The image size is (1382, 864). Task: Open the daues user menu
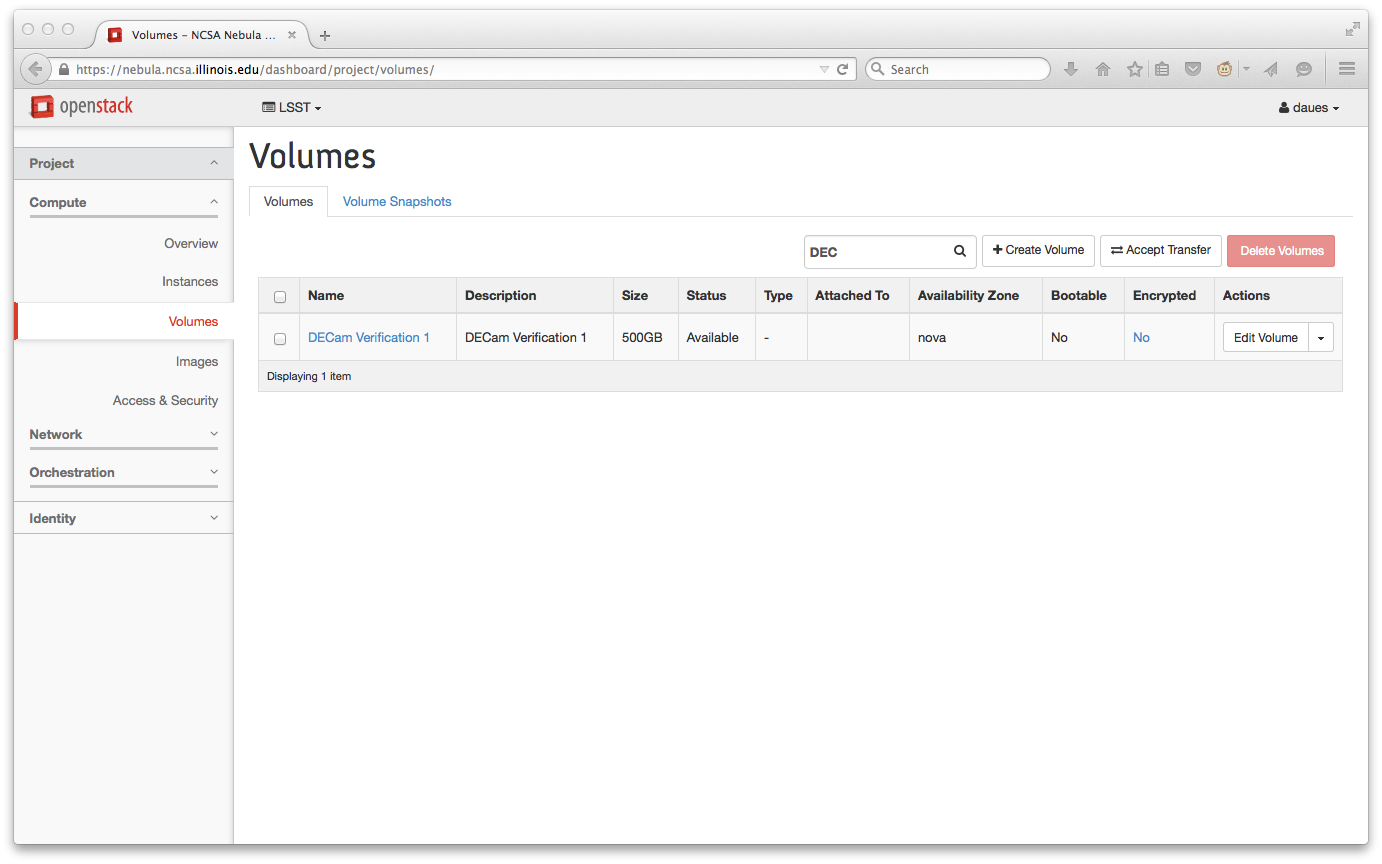pos(1309,108)
